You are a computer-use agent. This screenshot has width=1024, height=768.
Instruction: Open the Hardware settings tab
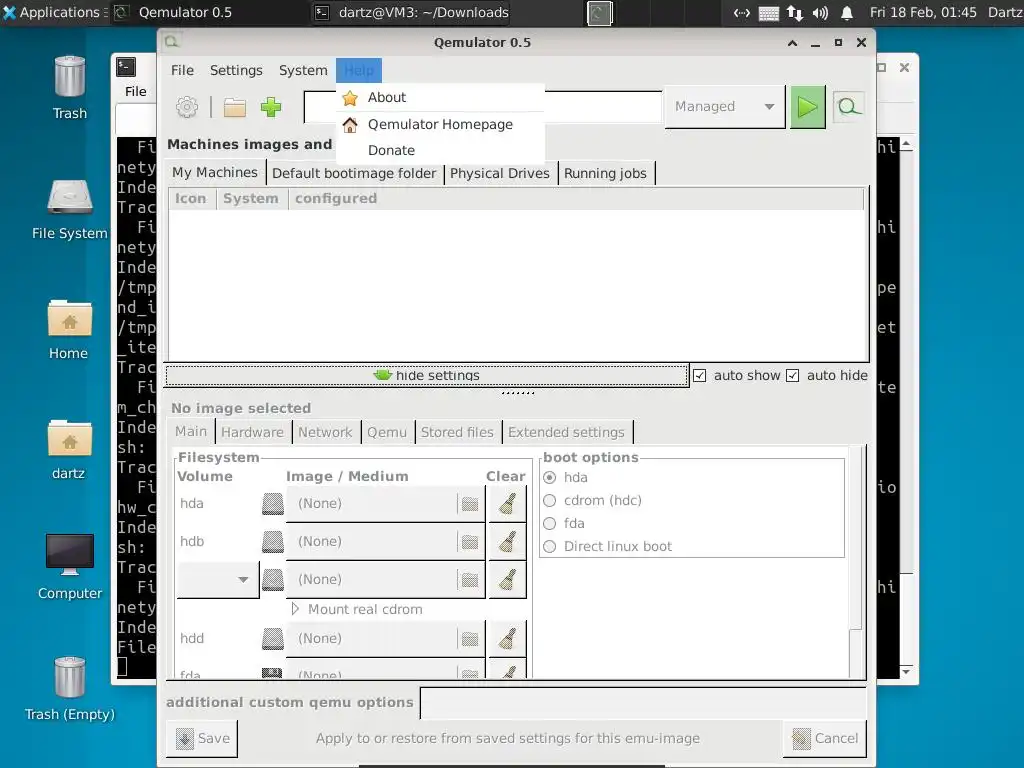click(x=252, y=432)
